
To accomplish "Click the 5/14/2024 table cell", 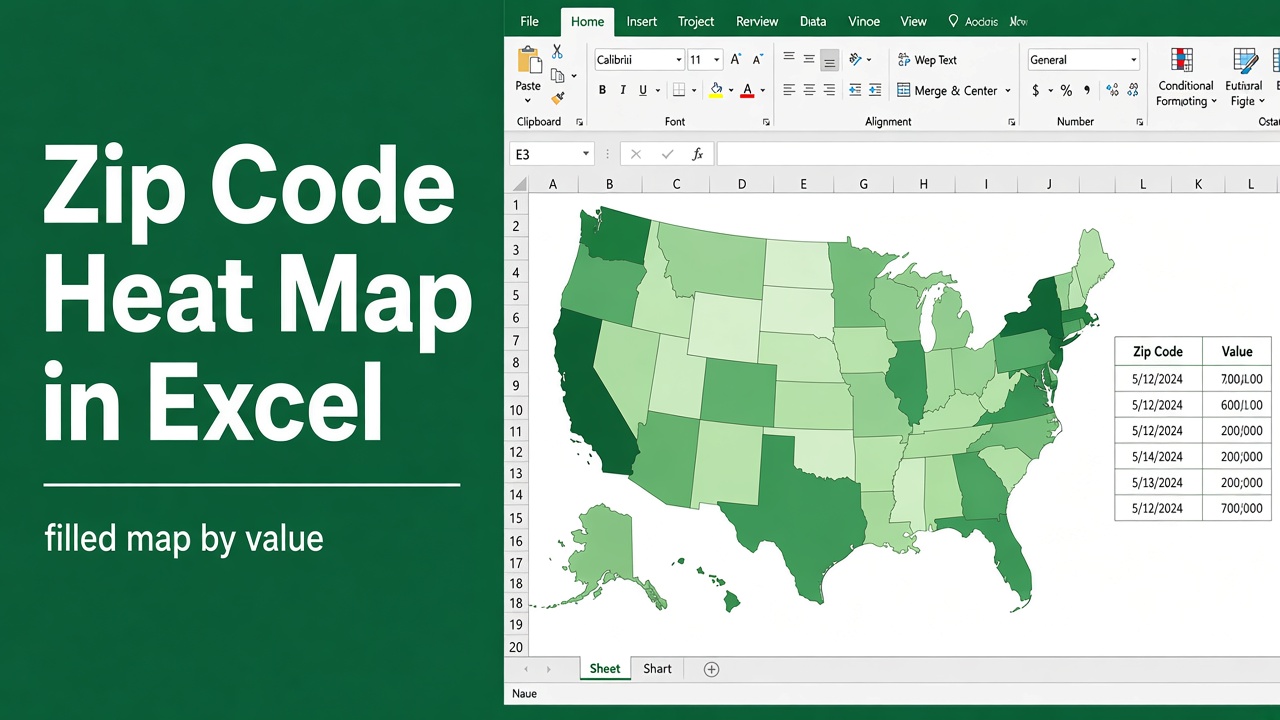I will 1158,457.
